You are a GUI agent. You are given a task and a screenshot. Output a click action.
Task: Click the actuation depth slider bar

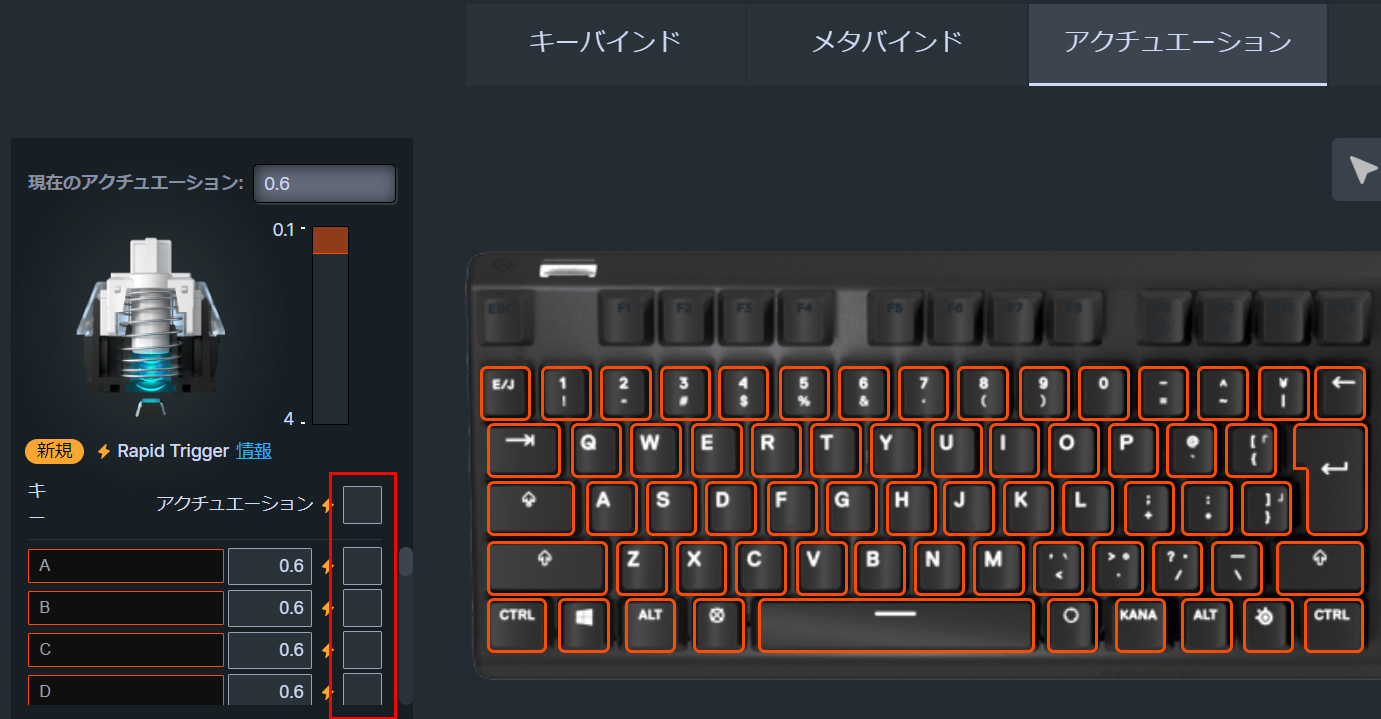coord(330,326)
